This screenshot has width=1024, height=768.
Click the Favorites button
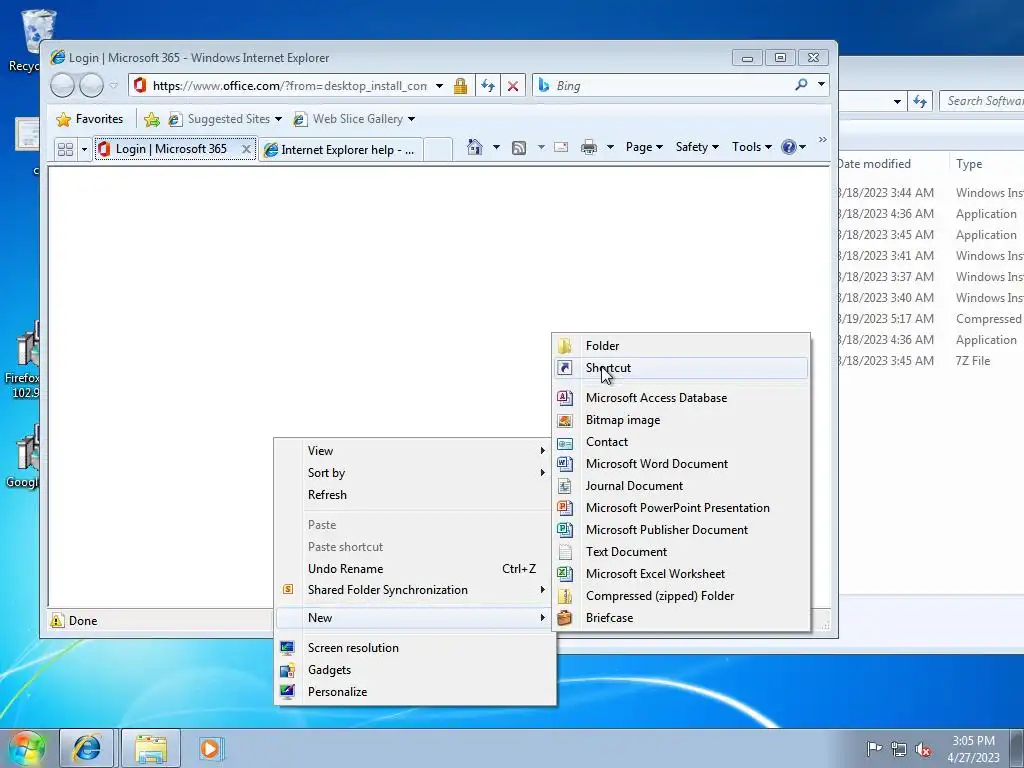pos(90,119)
